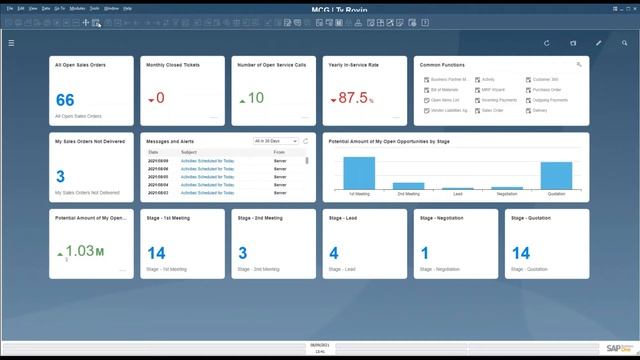Open the Modules menu
This screenshot has height=360, width=640.
click(77, 8)
